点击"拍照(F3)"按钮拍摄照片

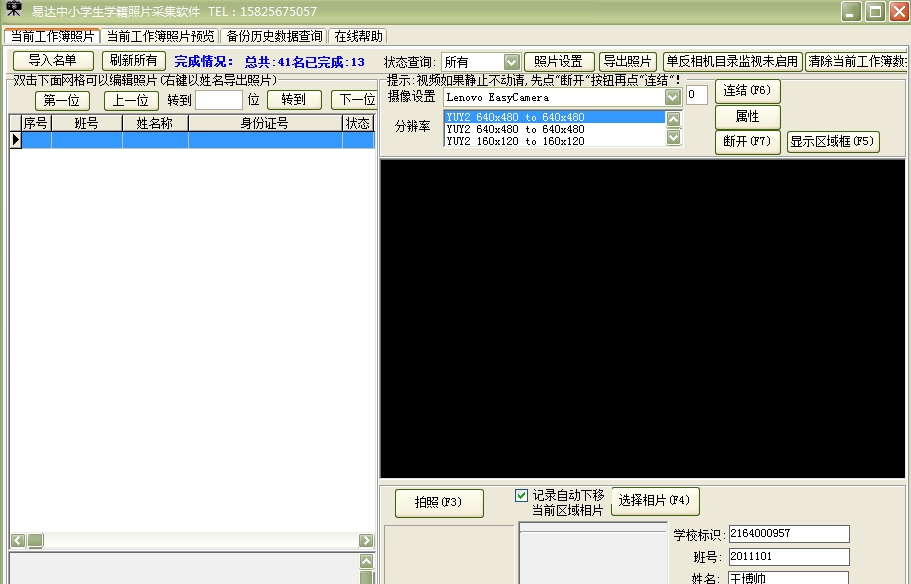(438, 503)
